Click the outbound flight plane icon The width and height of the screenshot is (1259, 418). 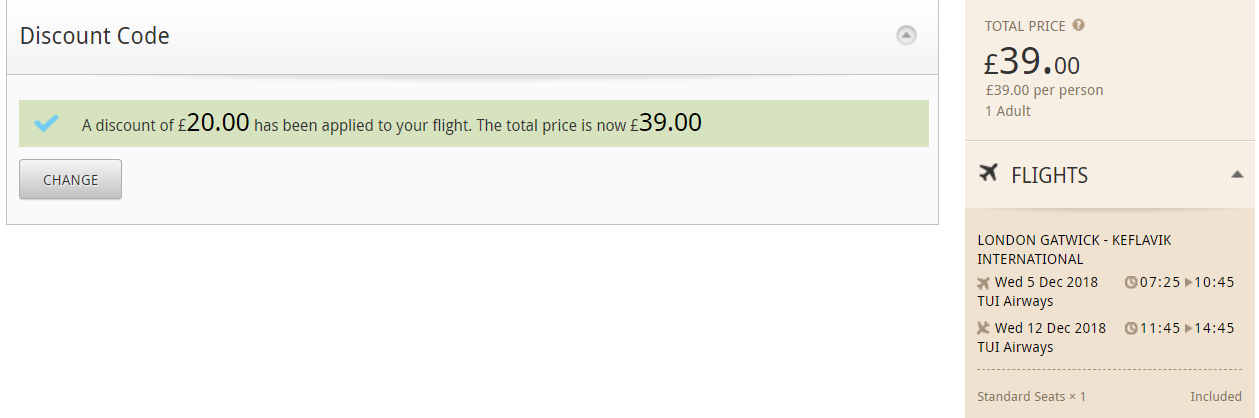[983, 283]
